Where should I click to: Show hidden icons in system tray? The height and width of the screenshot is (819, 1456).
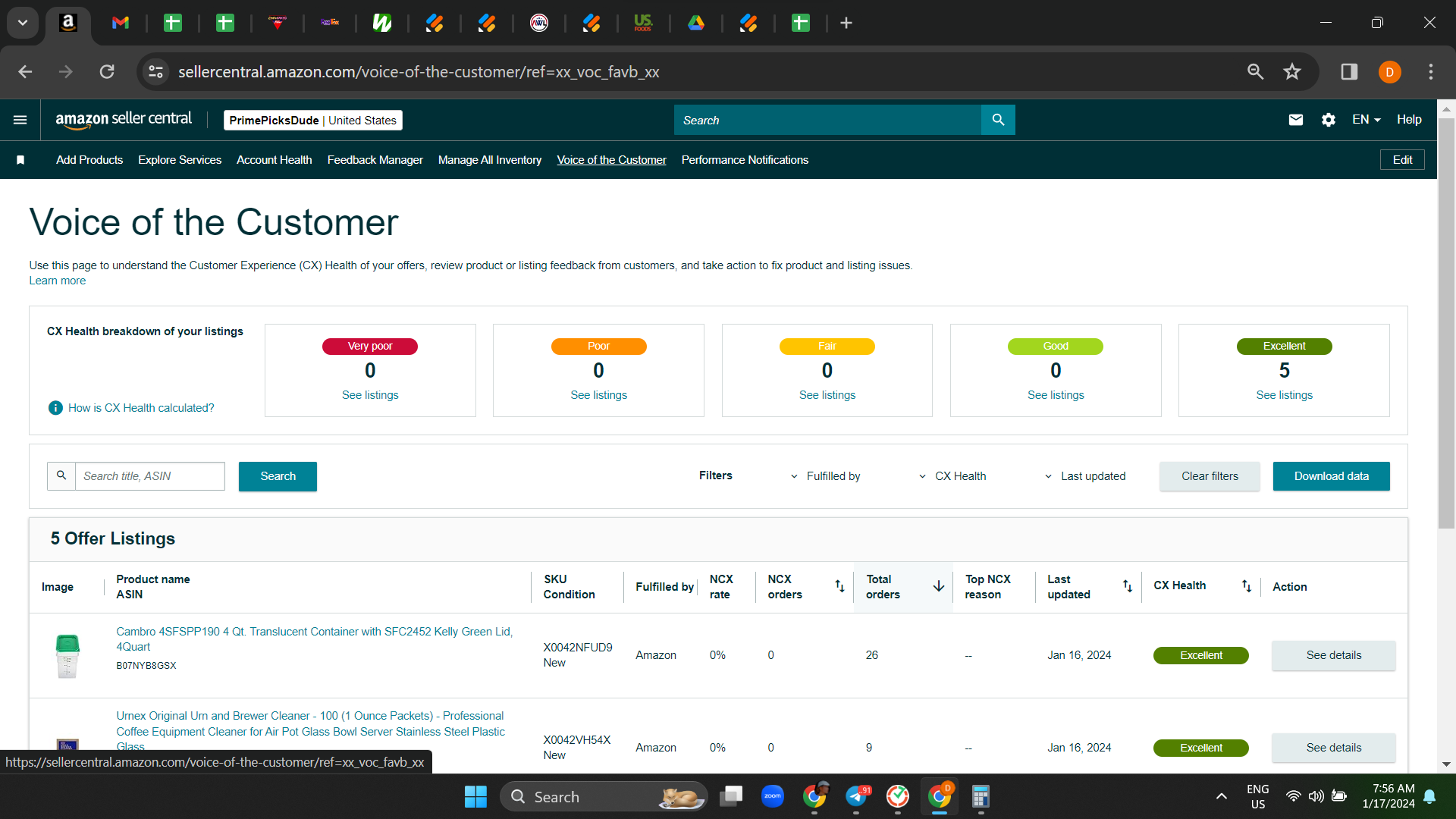pyautogui.click(x=1222, y=796)
